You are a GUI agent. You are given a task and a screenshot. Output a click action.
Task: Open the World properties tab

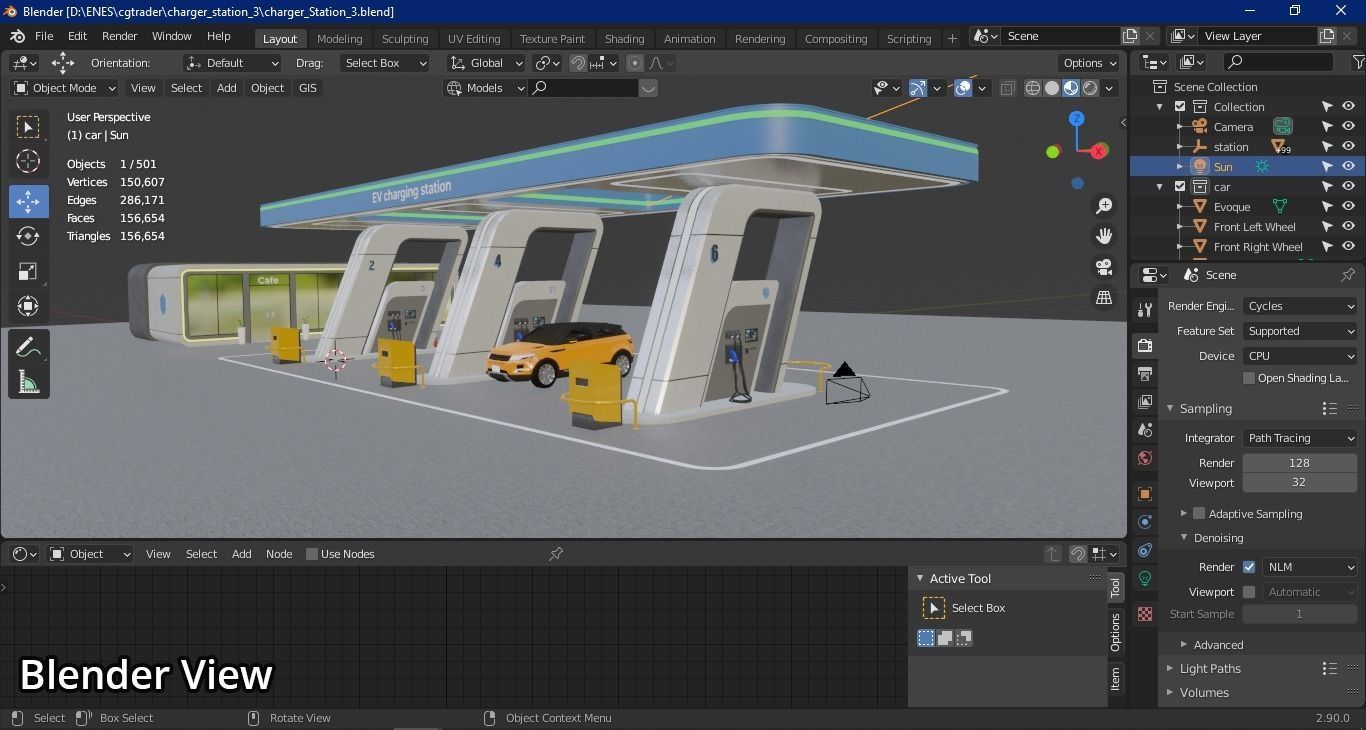click(1145, 458)
